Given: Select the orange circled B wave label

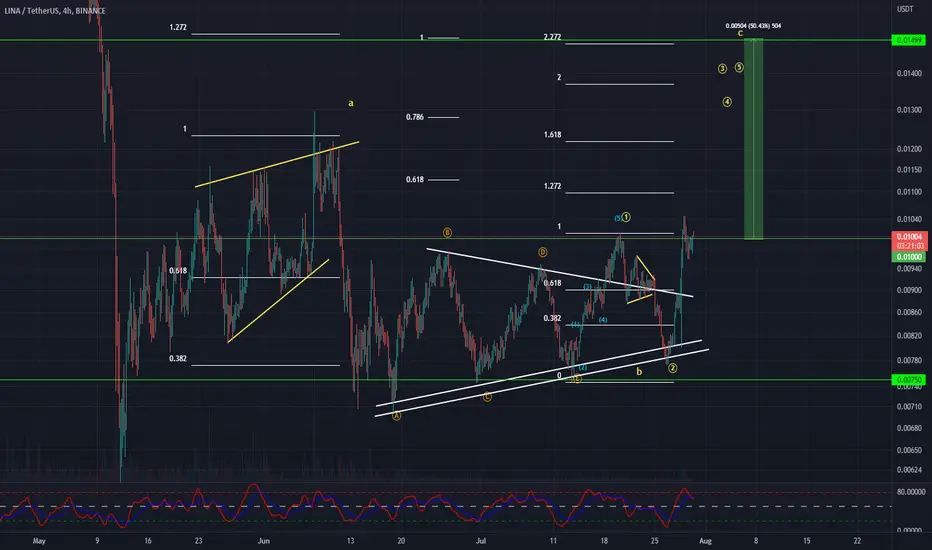Looking at the screenshot, I should [447, 232].
